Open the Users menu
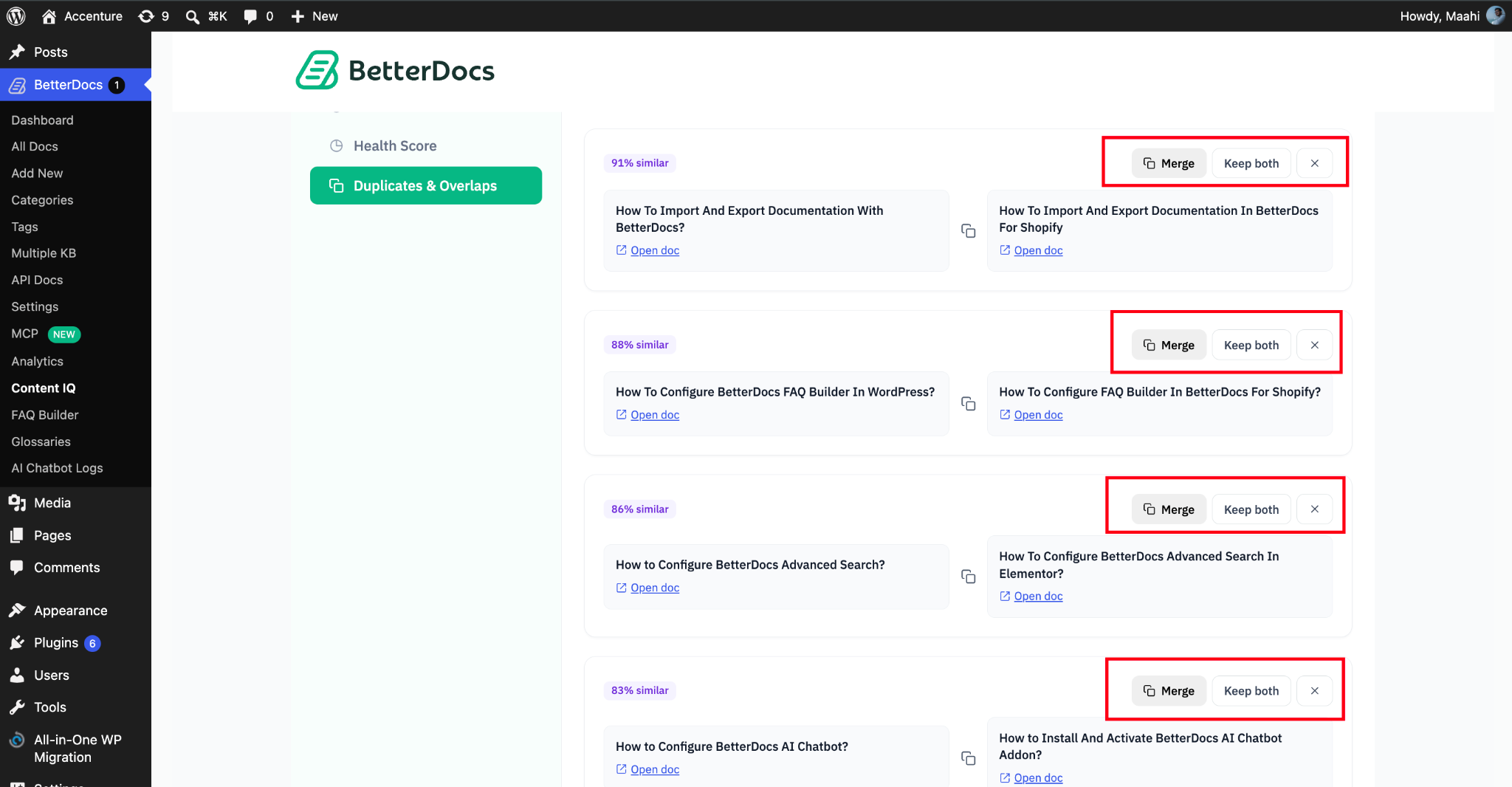The image size is (1512, 787). point(75,675)
